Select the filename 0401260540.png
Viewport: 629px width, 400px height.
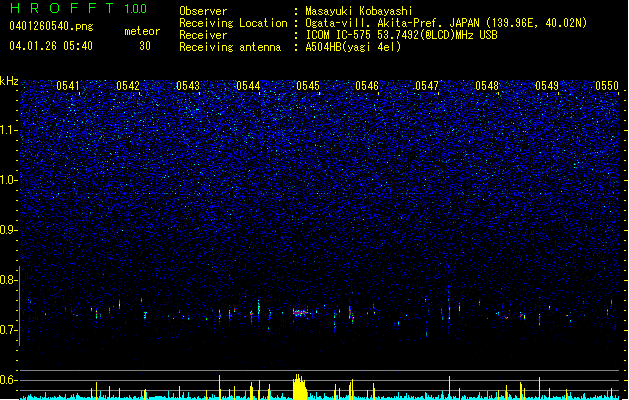(51, 26)
